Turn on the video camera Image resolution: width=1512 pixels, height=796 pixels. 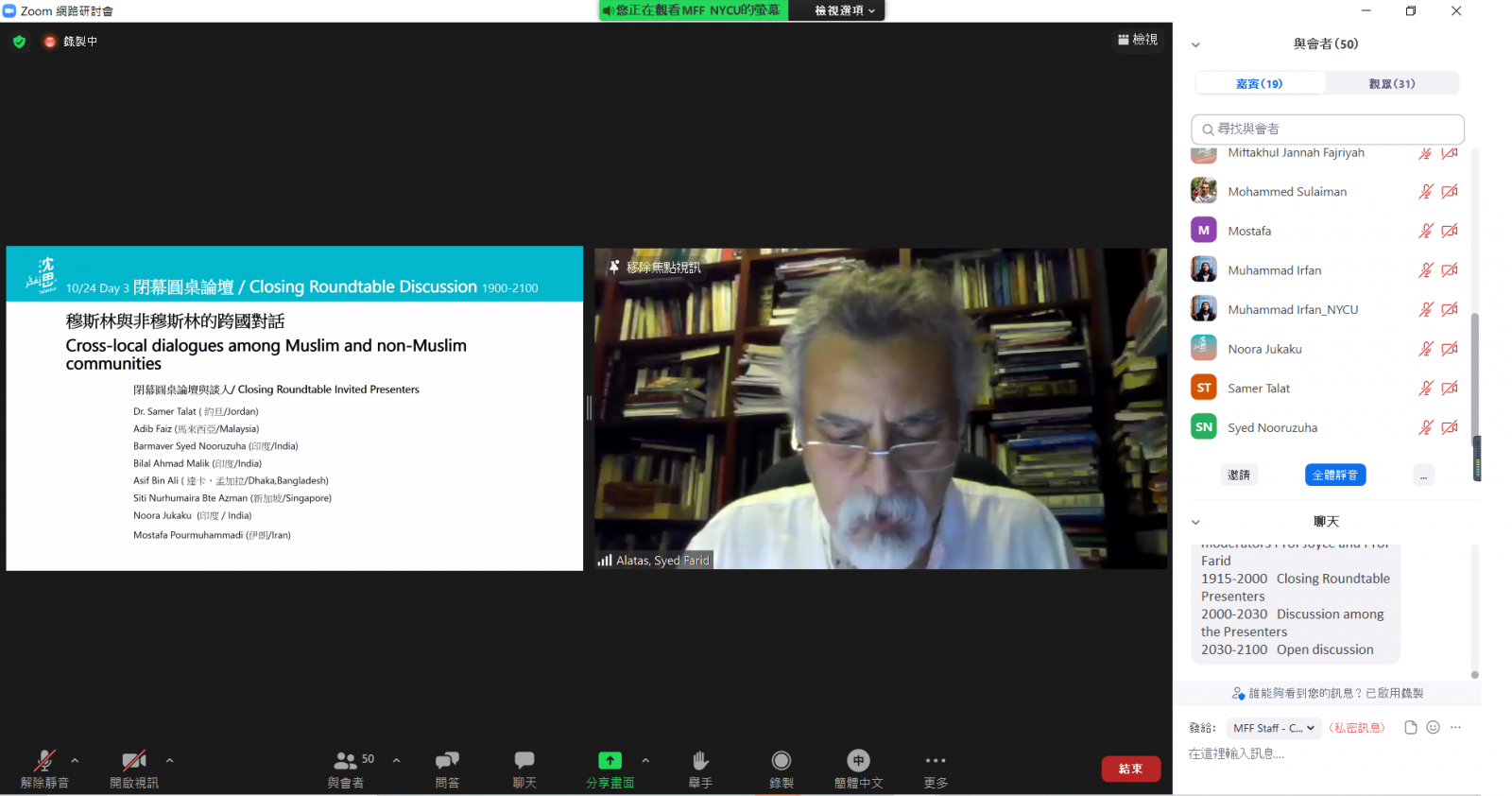(x=133, y=761)
